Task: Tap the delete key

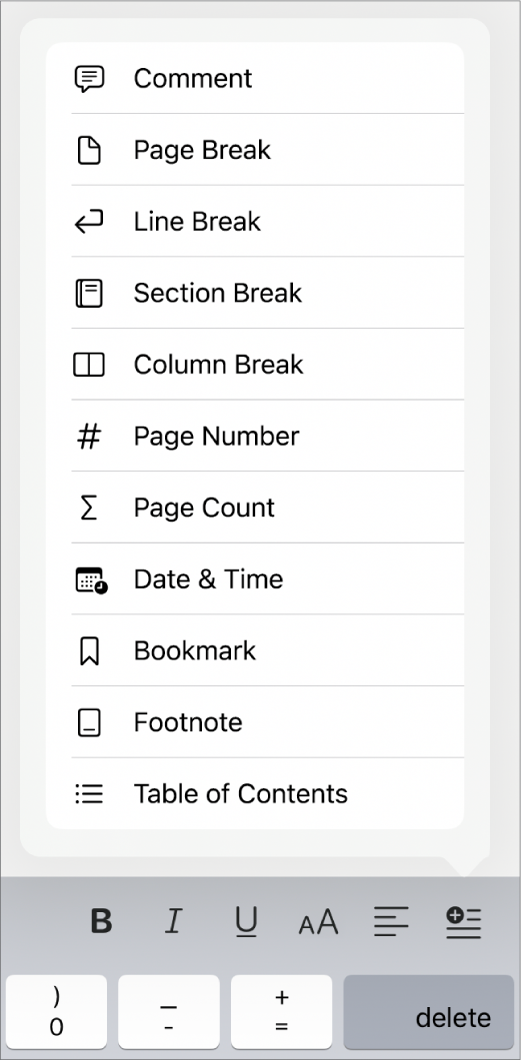Action: click(x=429, y=1012)
